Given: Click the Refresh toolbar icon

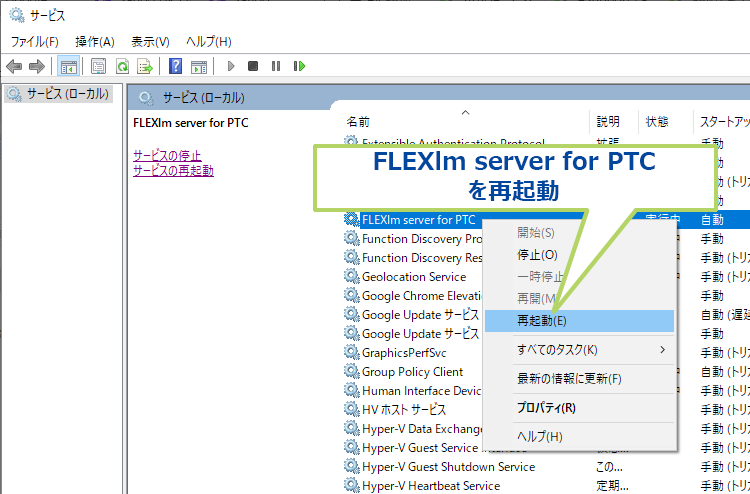Looking at the screenshot, I should point(122,66).
